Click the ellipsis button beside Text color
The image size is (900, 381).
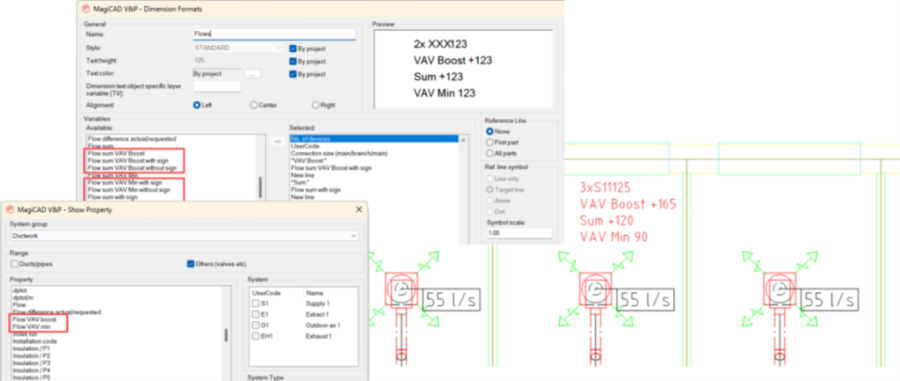click(x=253, y=74)
